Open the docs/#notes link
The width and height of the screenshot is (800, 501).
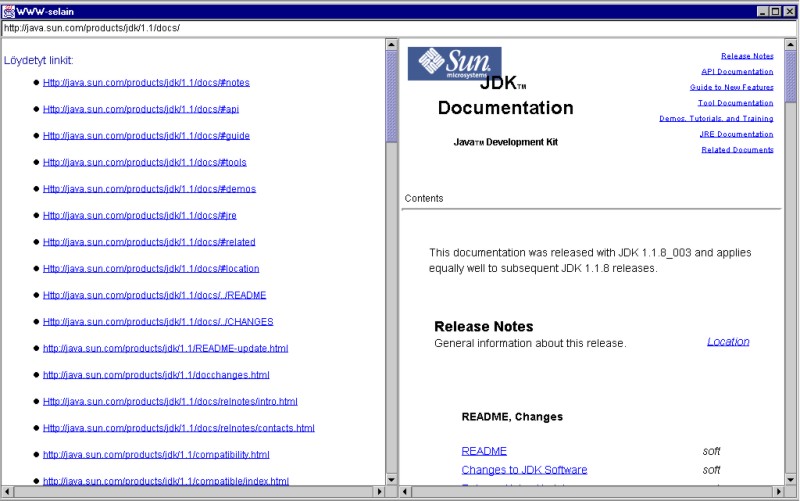point(146,83)
